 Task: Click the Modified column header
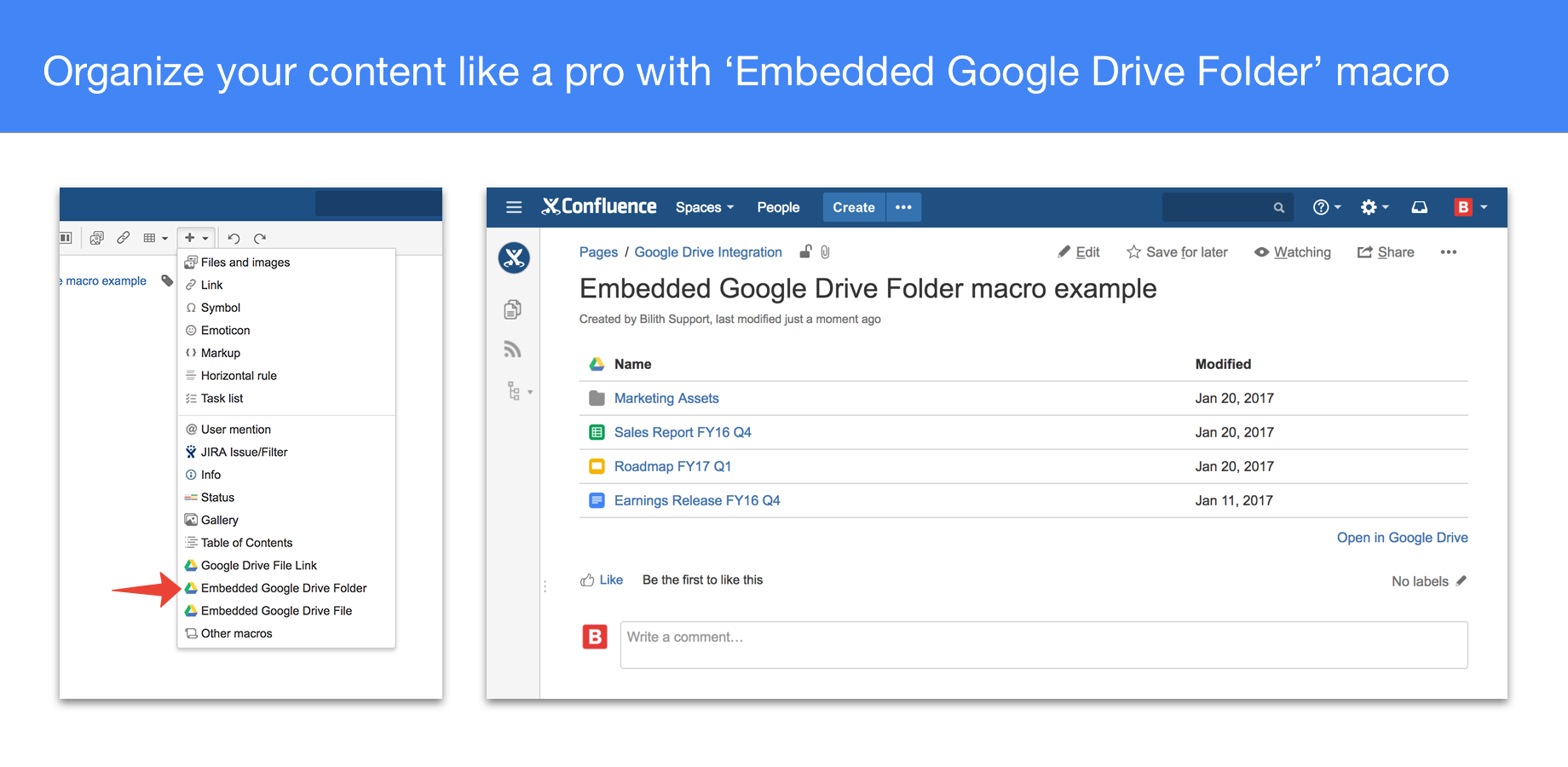pos(1223,364)
